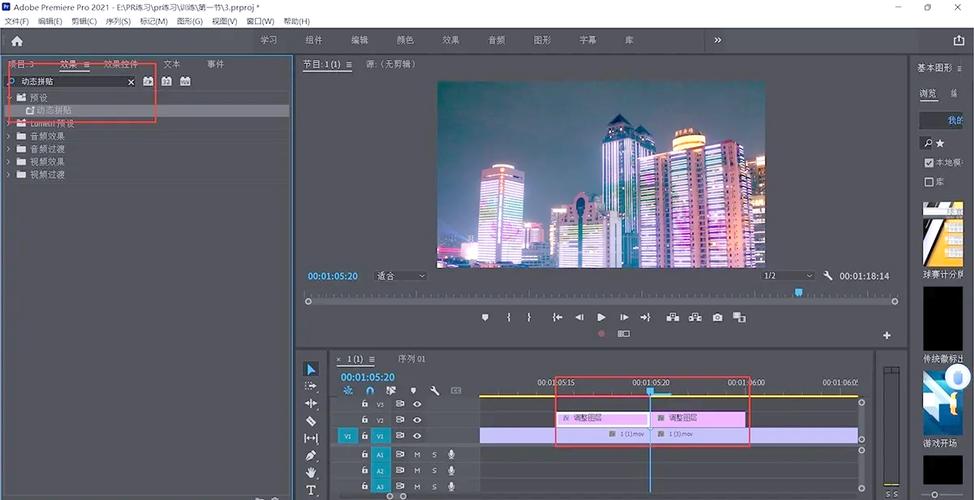Open Program monitor wrench settings
This screenshot has height=500, width=974.
pos(827,275)
